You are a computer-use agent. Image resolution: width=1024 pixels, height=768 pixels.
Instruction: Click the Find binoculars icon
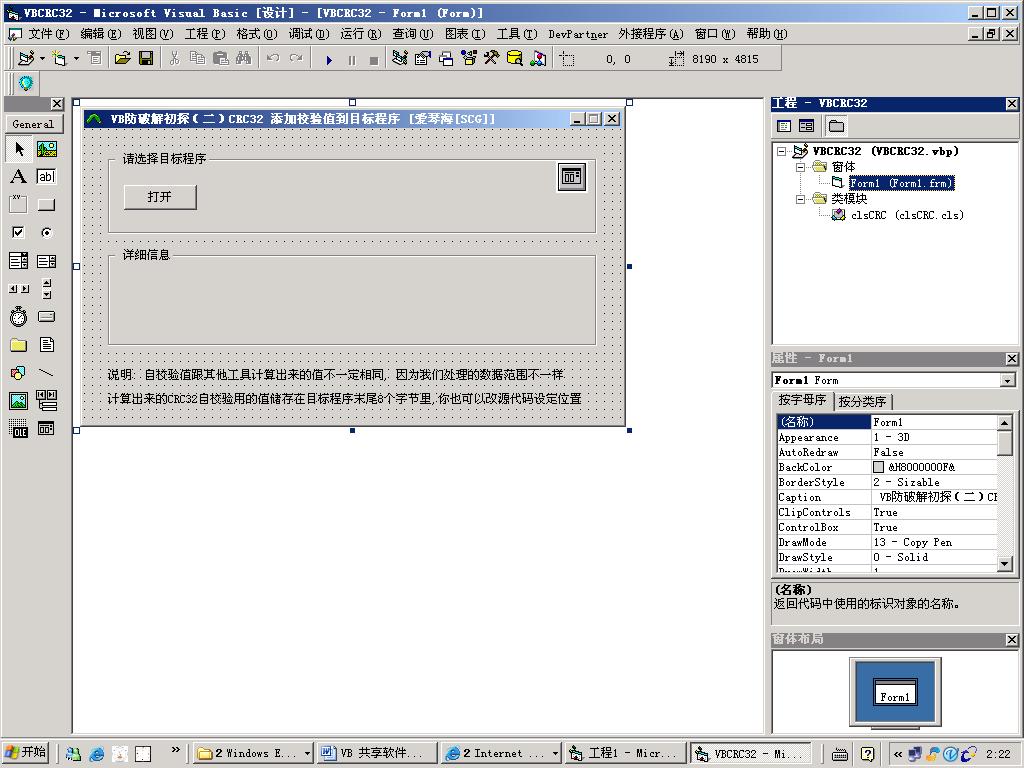(x=244, y=59)
